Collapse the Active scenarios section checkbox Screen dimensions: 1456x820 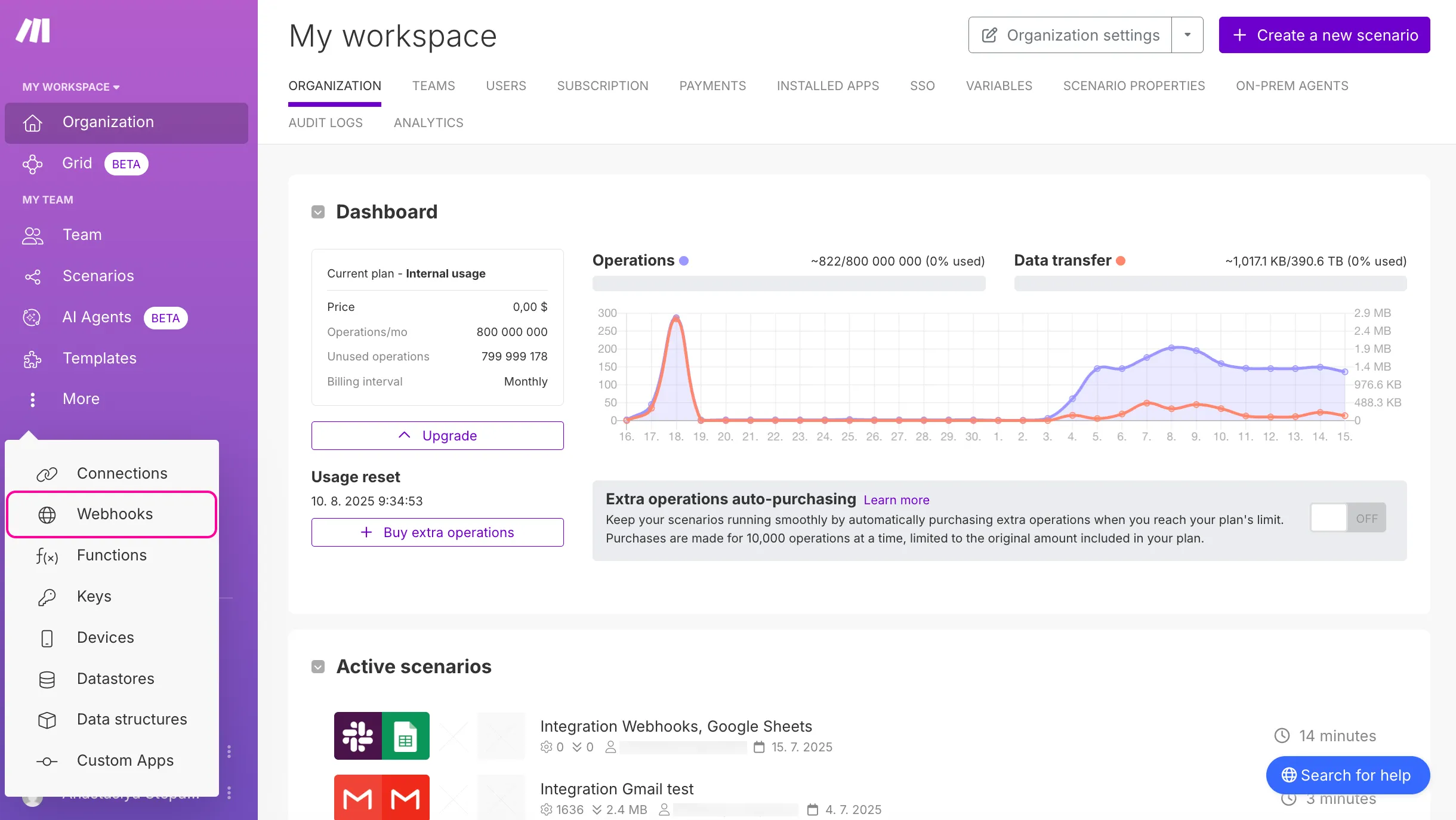coord(318,667)
